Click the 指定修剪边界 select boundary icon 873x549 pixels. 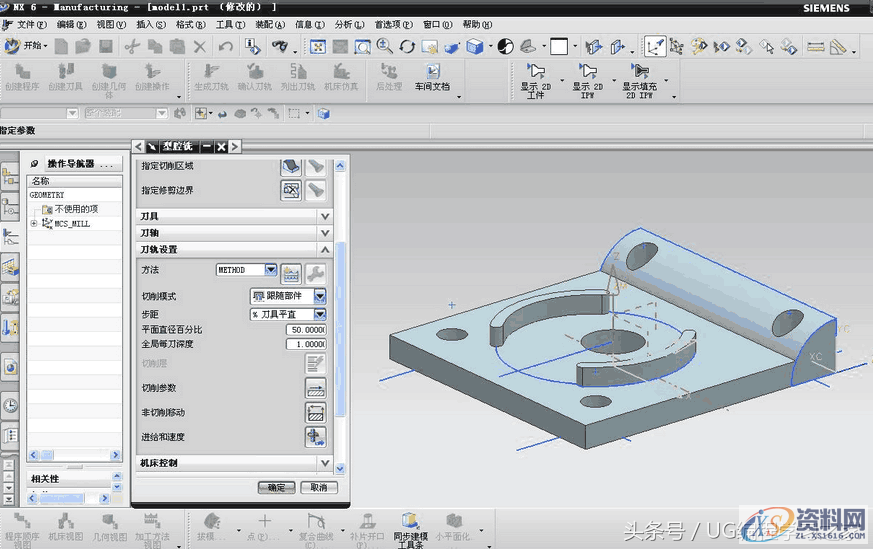[291, 189]
